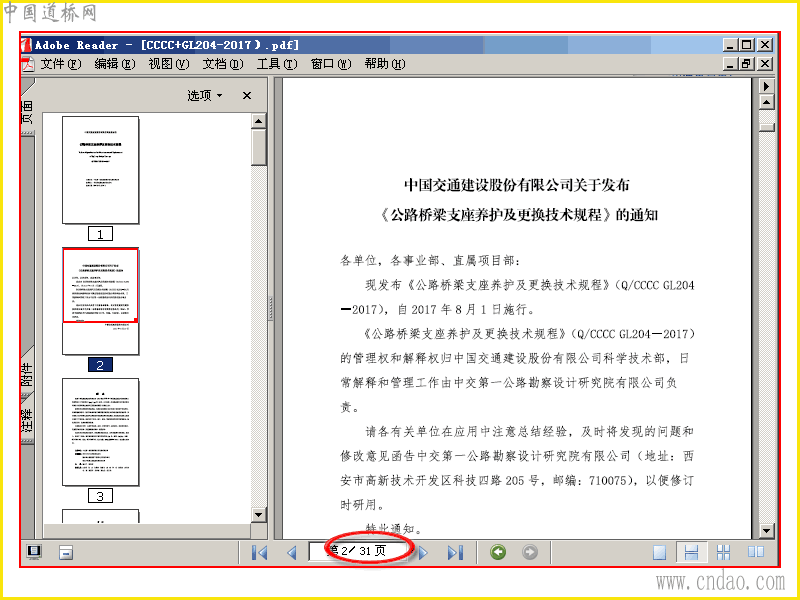Click the minimize pane icon in status bar

[x=66, y=553]
